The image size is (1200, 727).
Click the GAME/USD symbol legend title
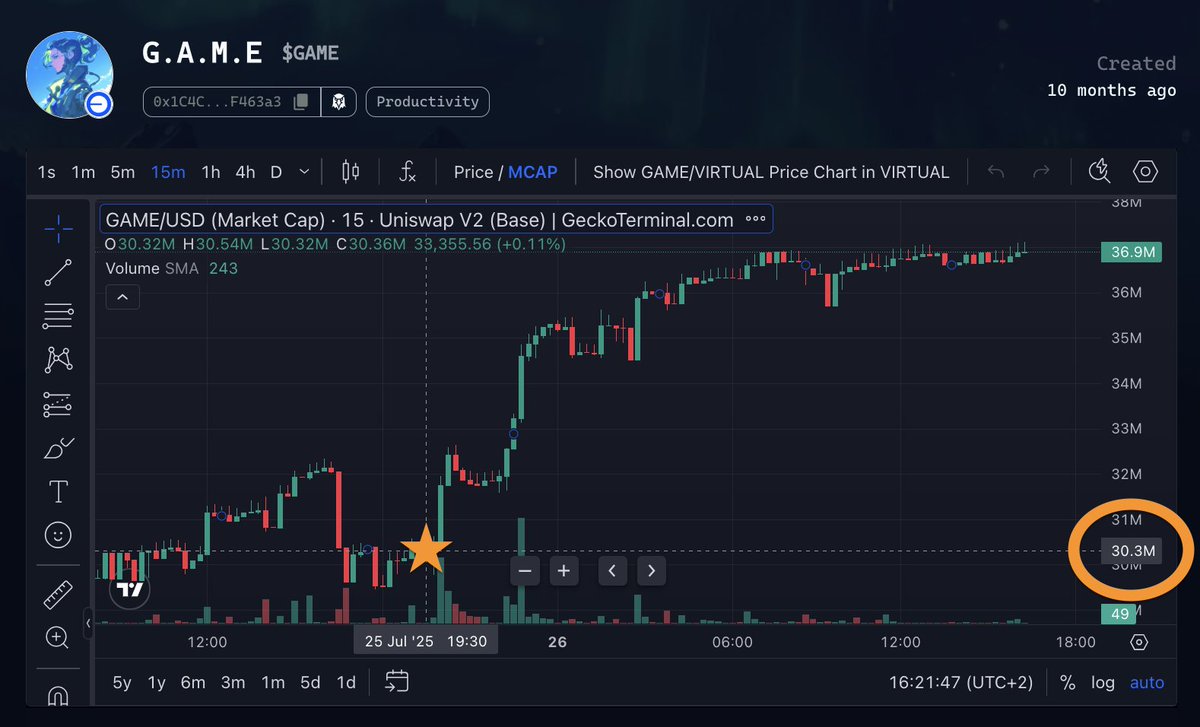click(x=420, y=220)
